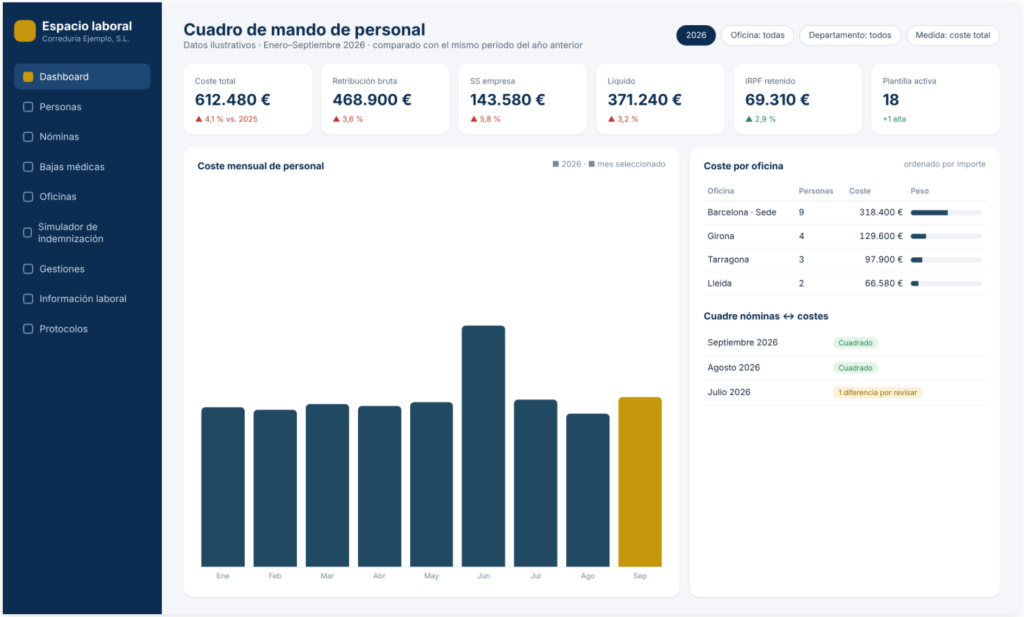Click the Julio 2026 row label
This screenshot has width=1024, height=617.
tap(729, 392)
